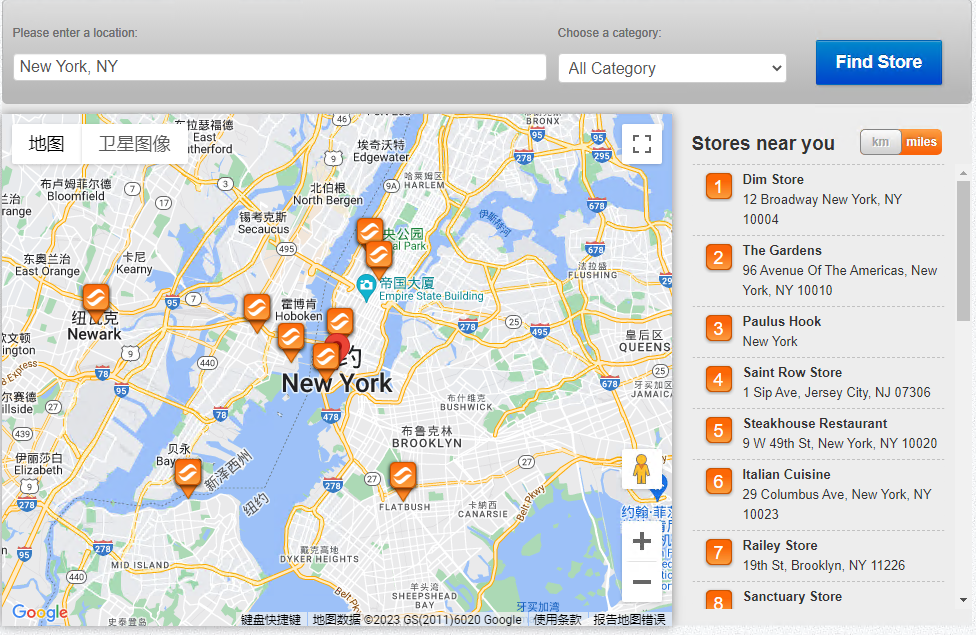
Task: Click the Empire State Building camera icon
Action: [366, 287]
